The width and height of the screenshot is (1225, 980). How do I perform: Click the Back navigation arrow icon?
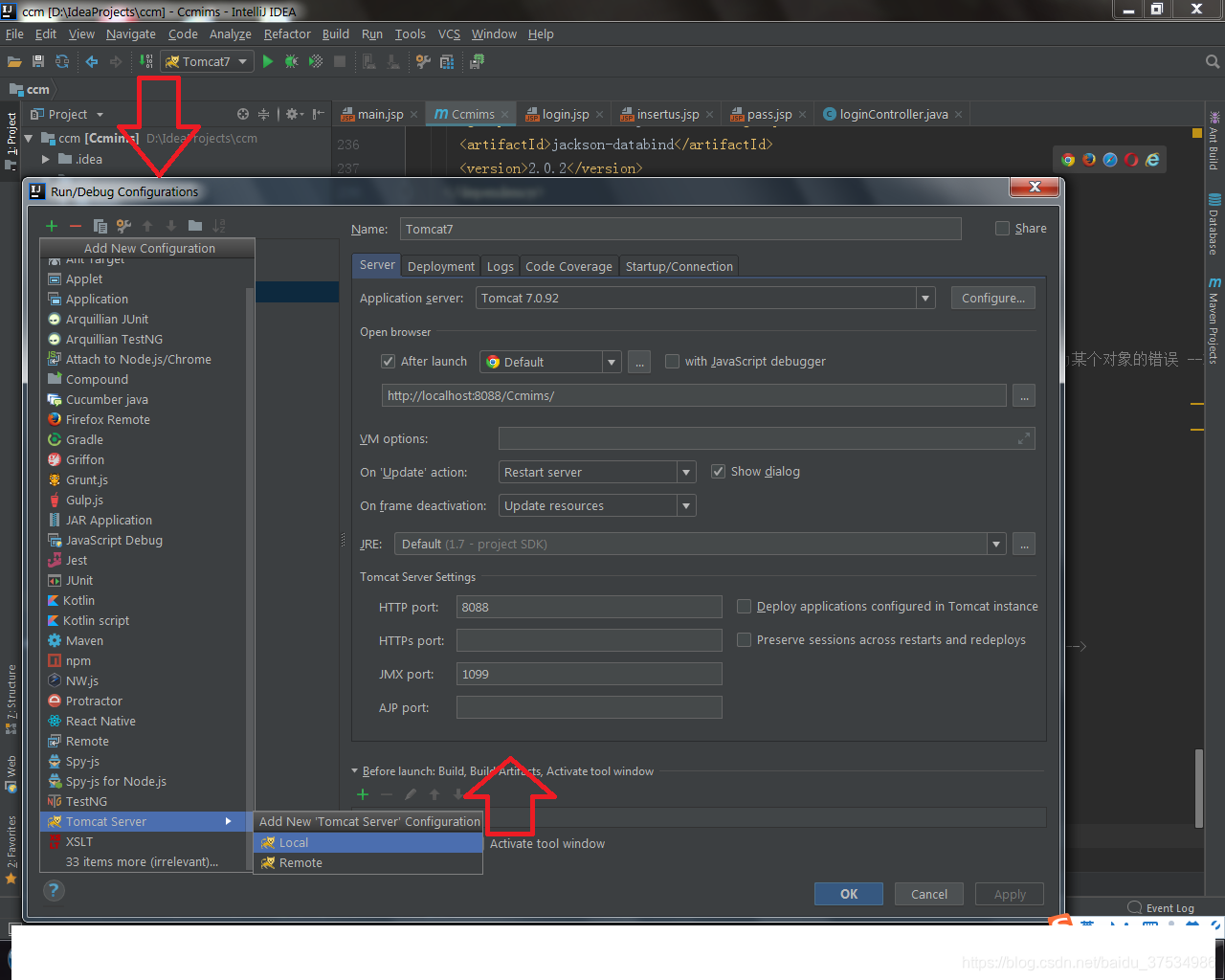(x=92, y=61)
